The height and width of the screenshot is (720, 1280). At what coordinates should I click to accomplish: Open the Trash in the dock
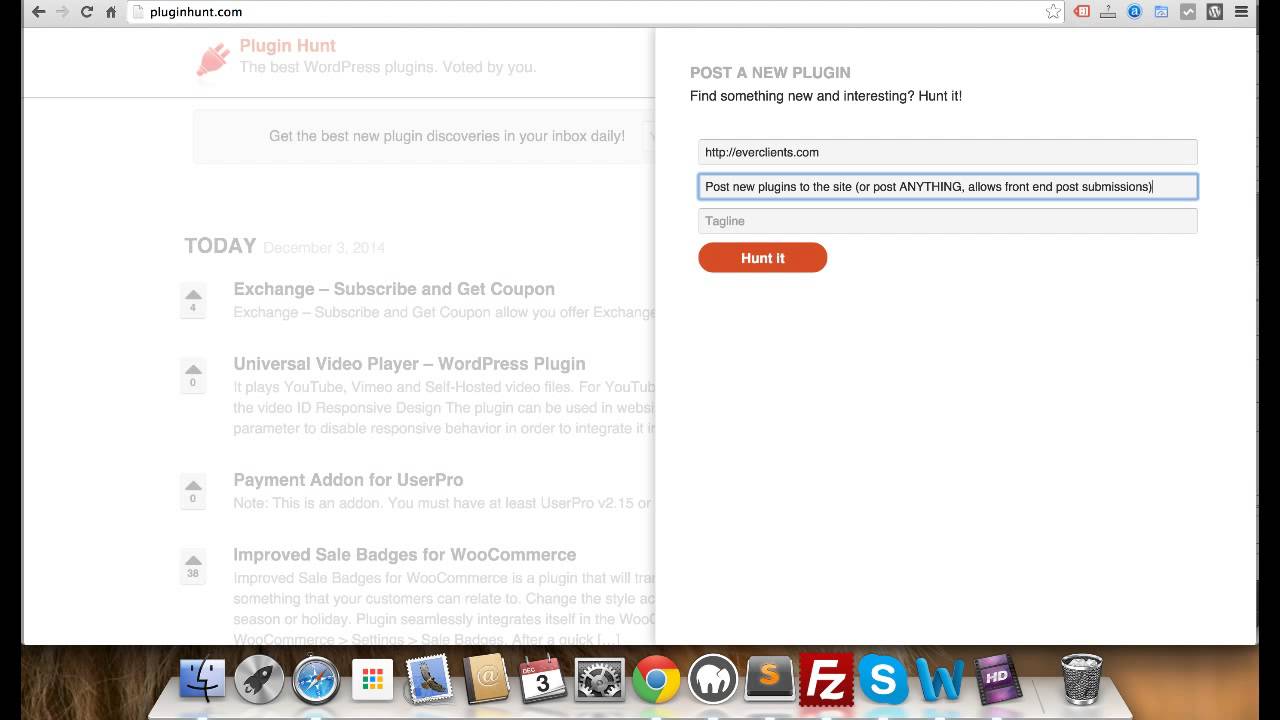[1081, 680]
